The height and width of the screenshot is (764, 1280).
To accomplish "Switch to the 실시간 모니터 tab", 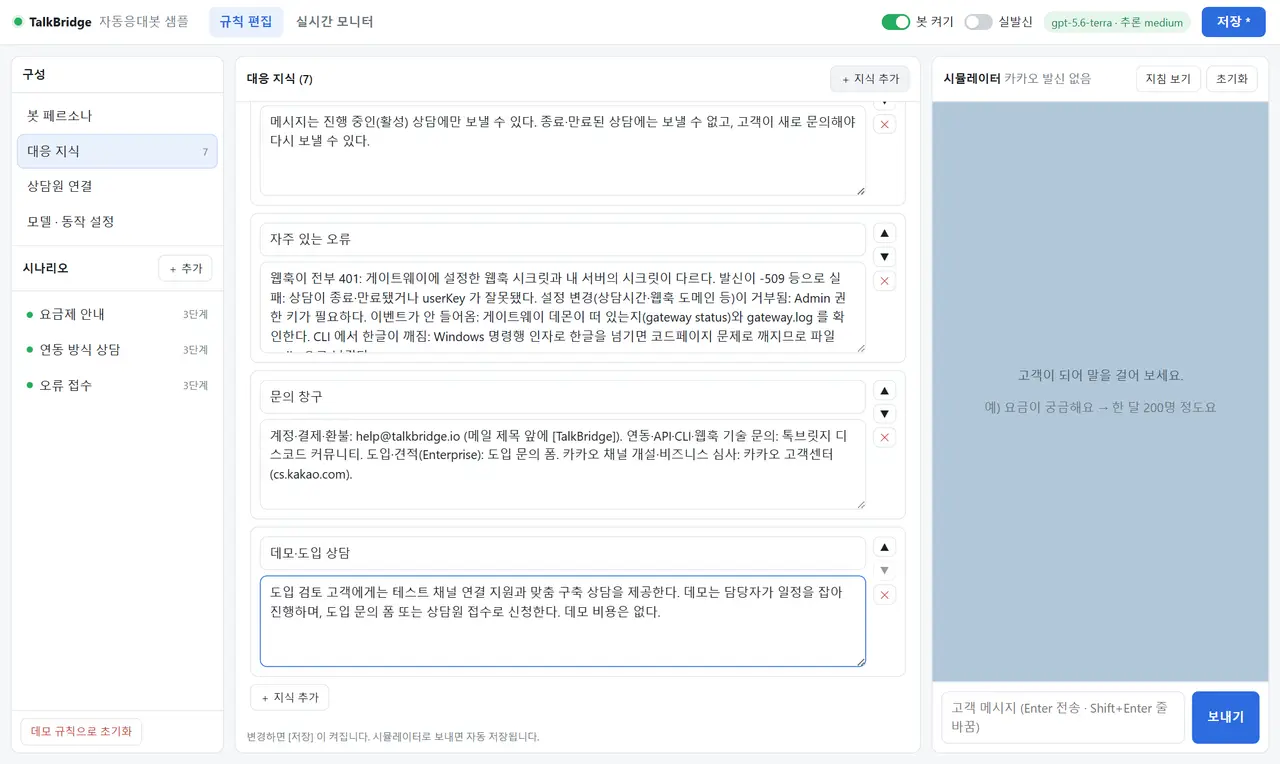I will tap(334, 22).
